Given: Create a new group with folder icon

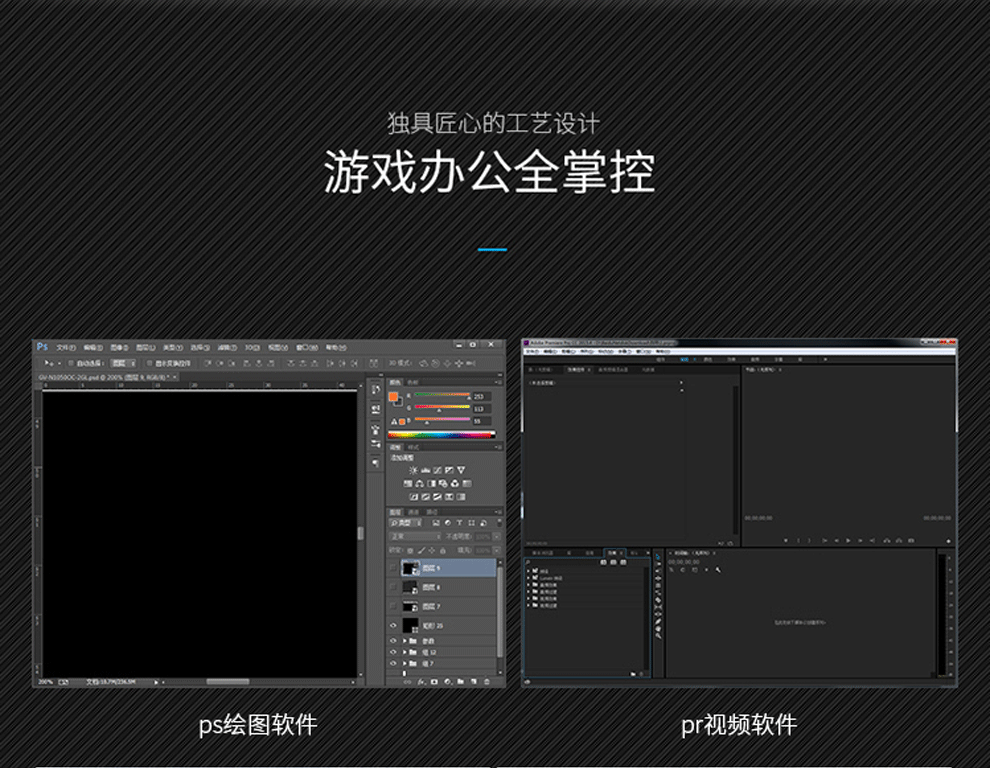Looking at the screenshot, I should pyautogui.click(x=460, y=682).
